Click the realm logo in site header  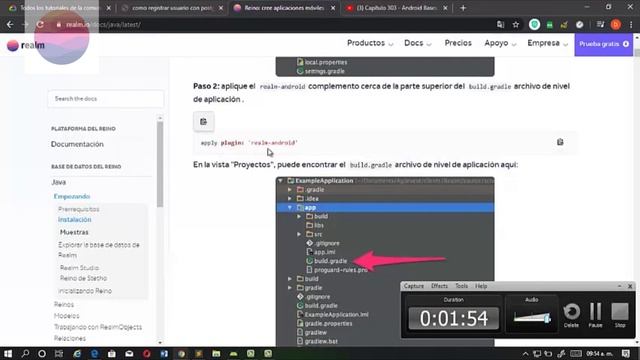click(x=26, y=45)
